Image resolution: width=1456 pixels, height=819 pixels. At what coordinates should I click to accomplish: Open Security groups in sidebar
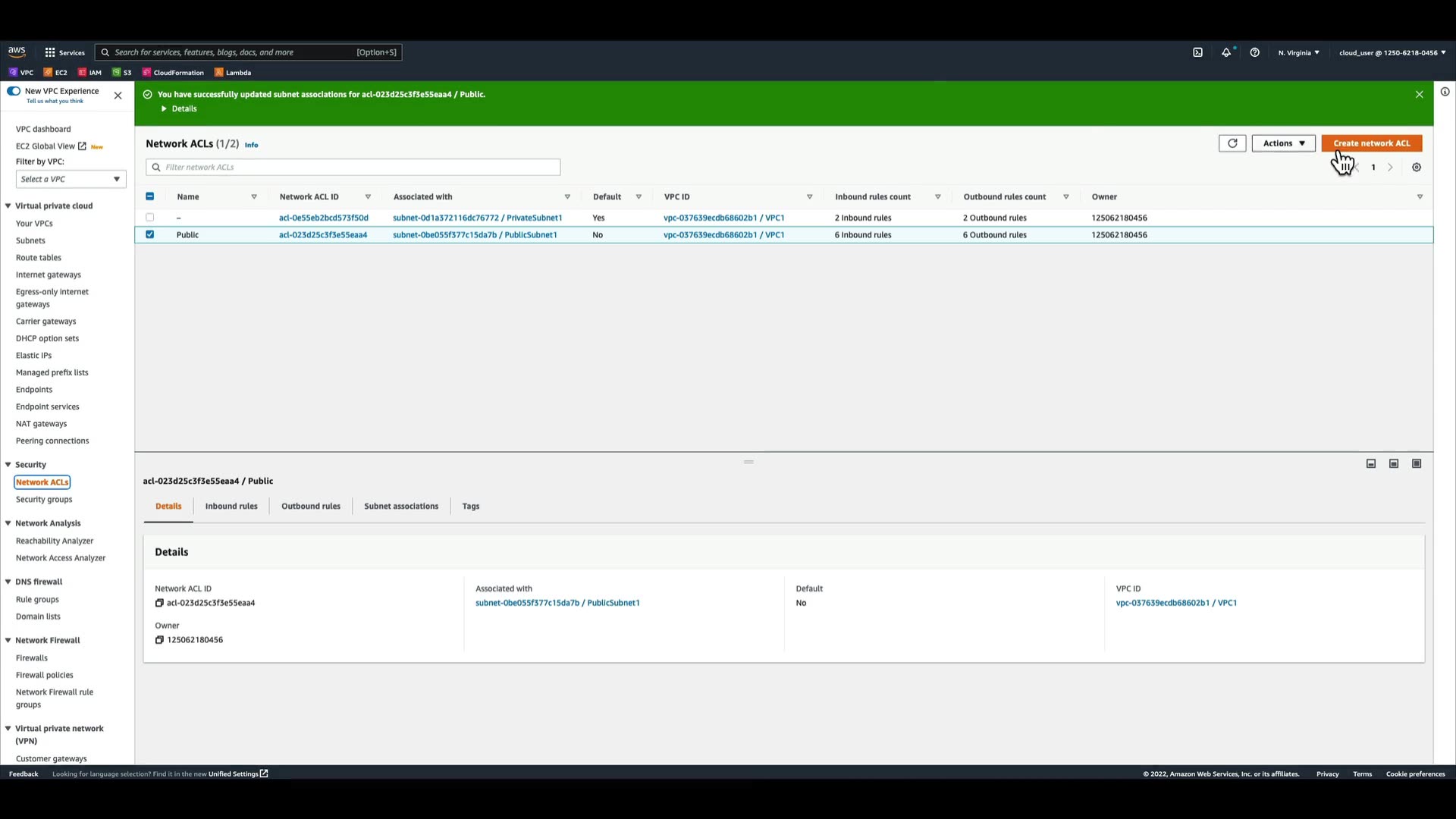point(44,499)
